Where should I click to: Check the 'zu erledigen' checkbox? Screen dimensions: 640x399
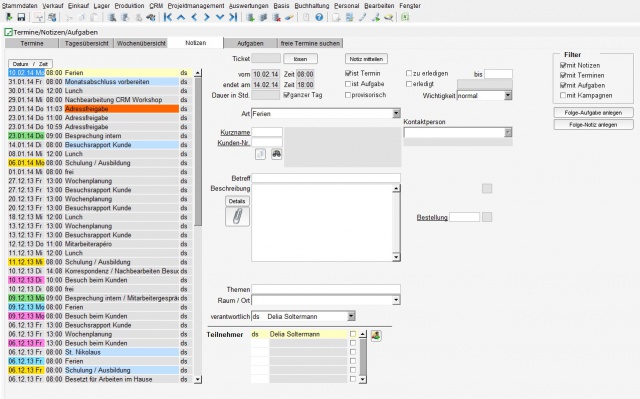coord(409,73)
